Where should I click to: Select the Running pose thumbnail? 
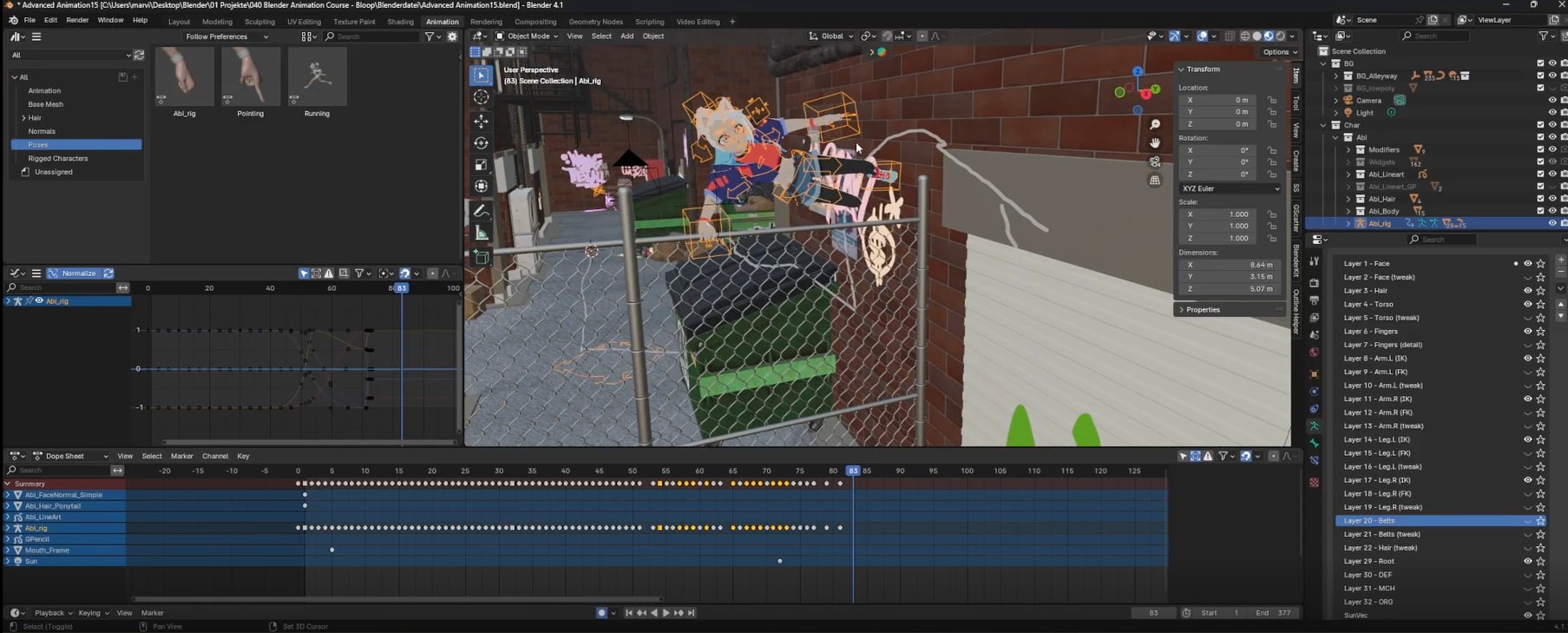pyautogui.click(x=317, y=77)
